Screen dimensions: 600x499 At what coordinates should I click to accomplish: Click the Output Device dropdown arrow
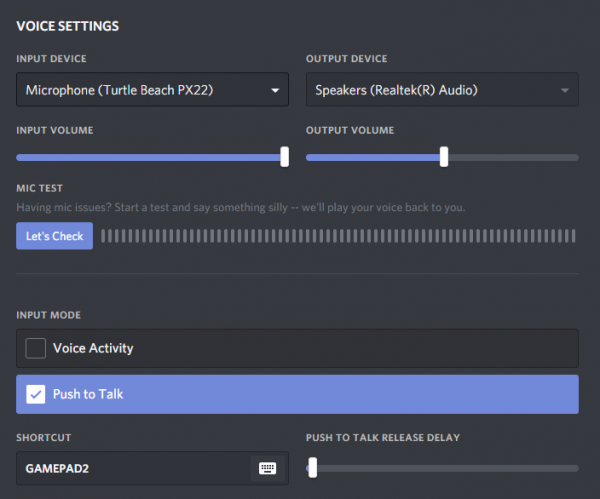pos(565,91)
